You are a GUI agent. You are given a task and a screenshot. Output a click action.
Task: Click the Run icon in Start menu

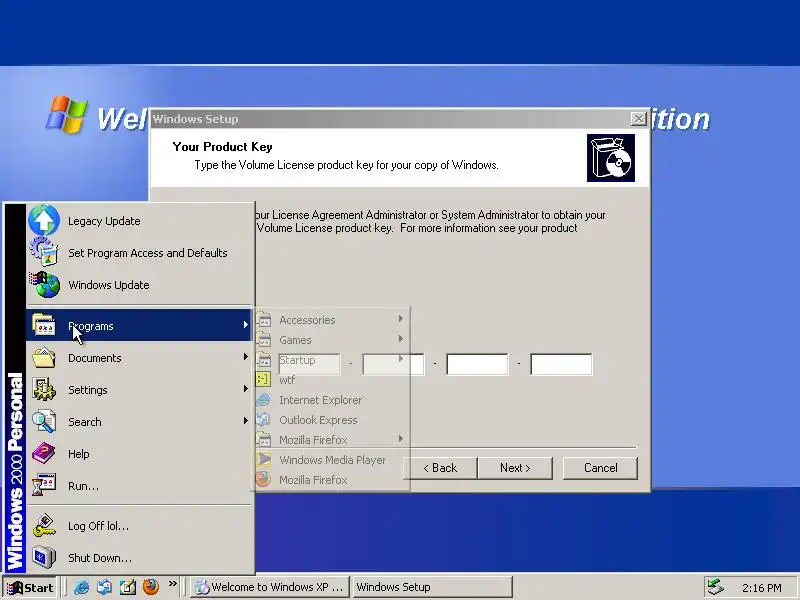tap(44, 485)
